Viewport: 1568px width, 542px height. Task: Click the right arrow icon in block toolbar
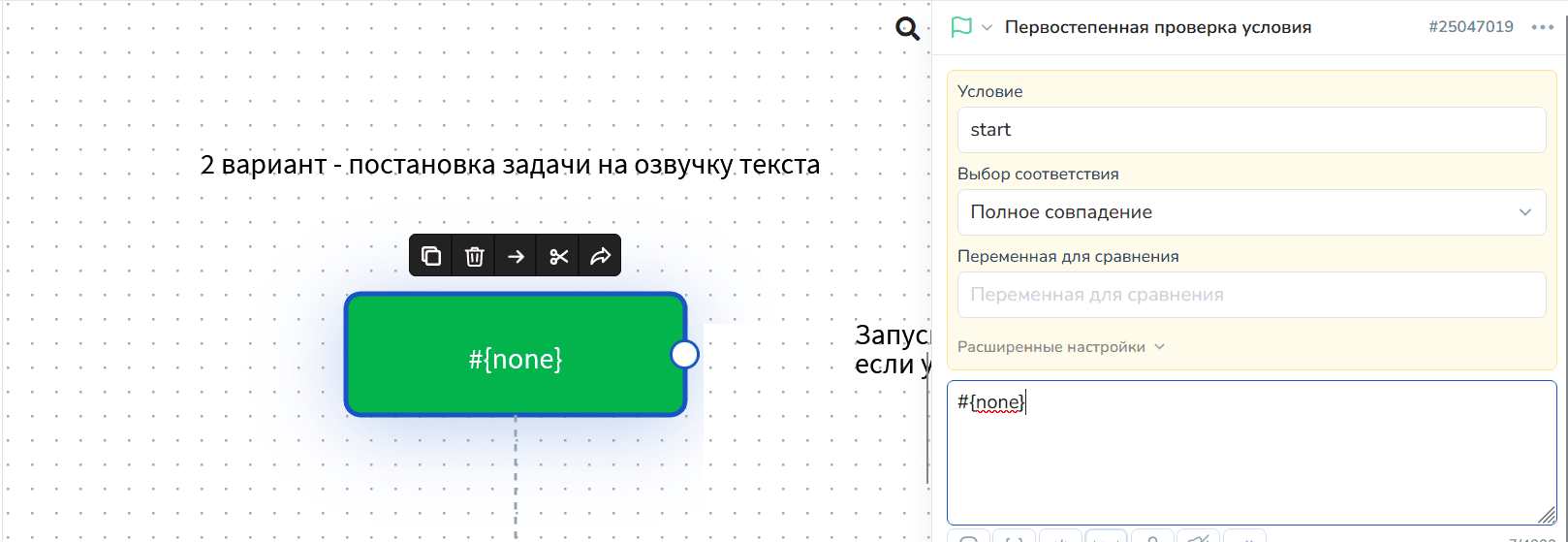[x=517, y=256]
